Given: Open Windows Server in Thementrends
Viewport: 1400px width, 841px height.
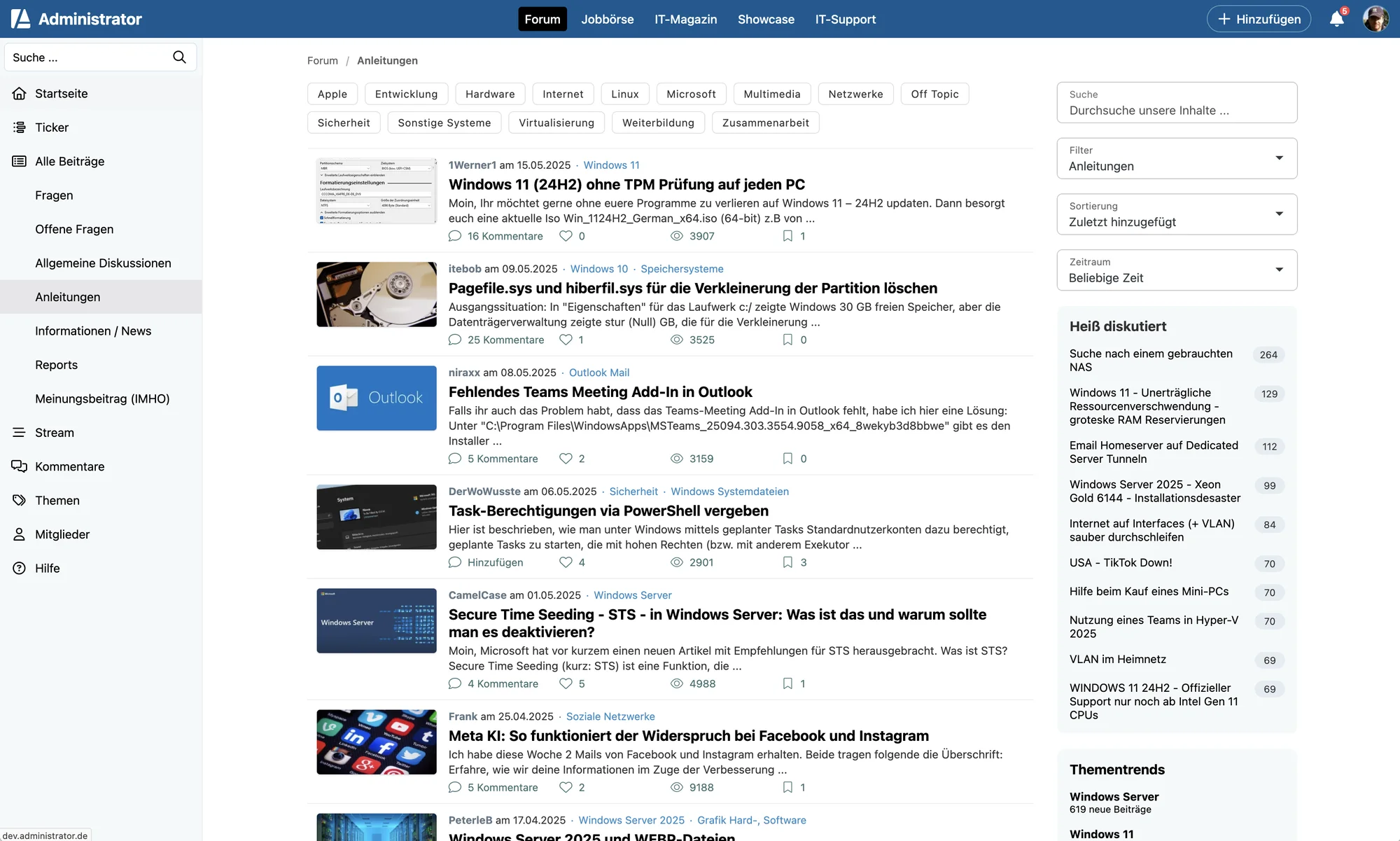Looking at the screenshot, I should click(x=1114, y=797).
